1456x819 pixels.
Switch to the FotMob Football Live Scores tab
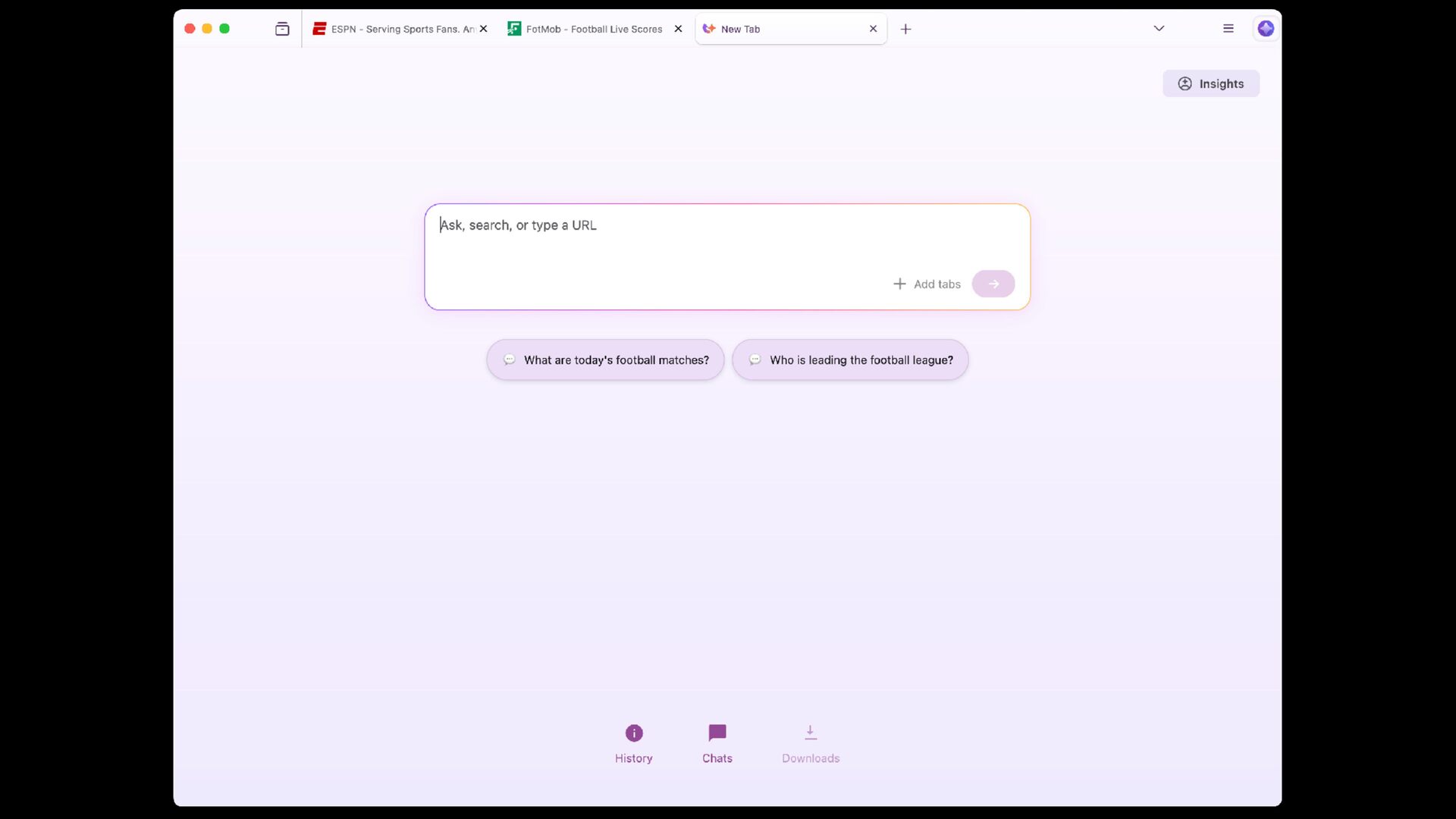point(593,29)
